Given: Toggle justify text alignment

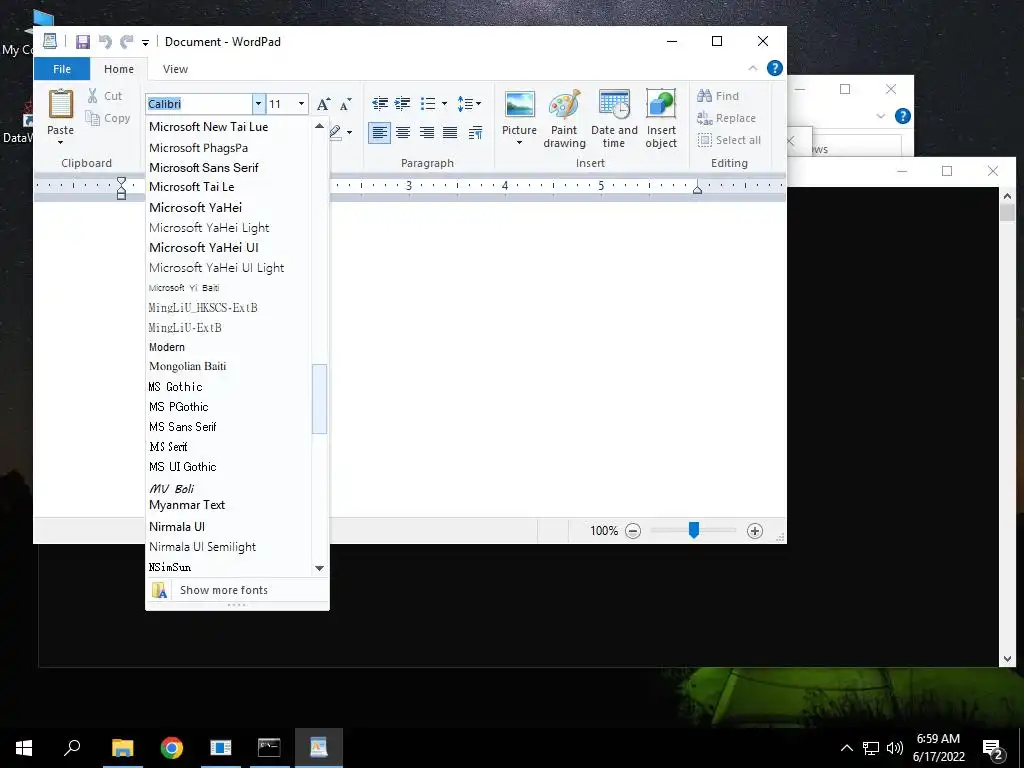Looking at the screenshot, I should 450,133.
